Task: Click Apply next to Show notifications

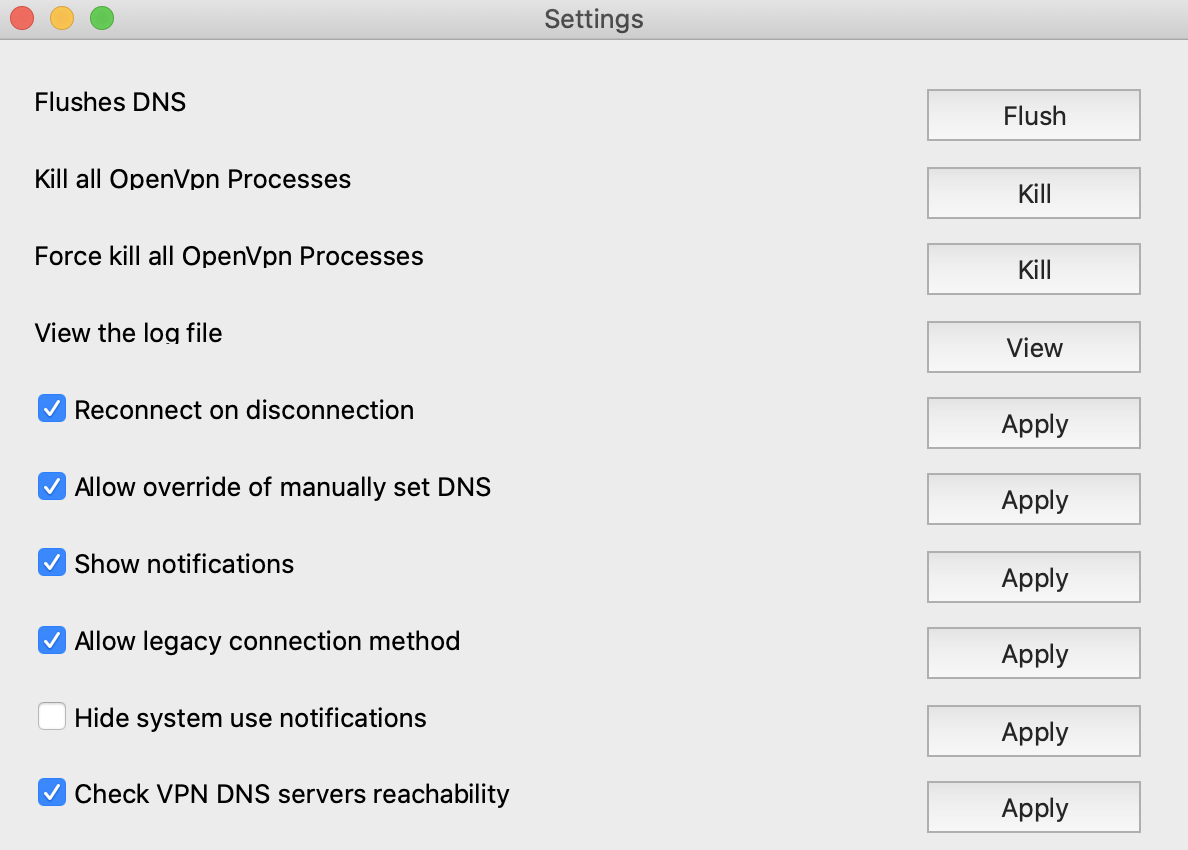Action: (x=1033, y=578)
